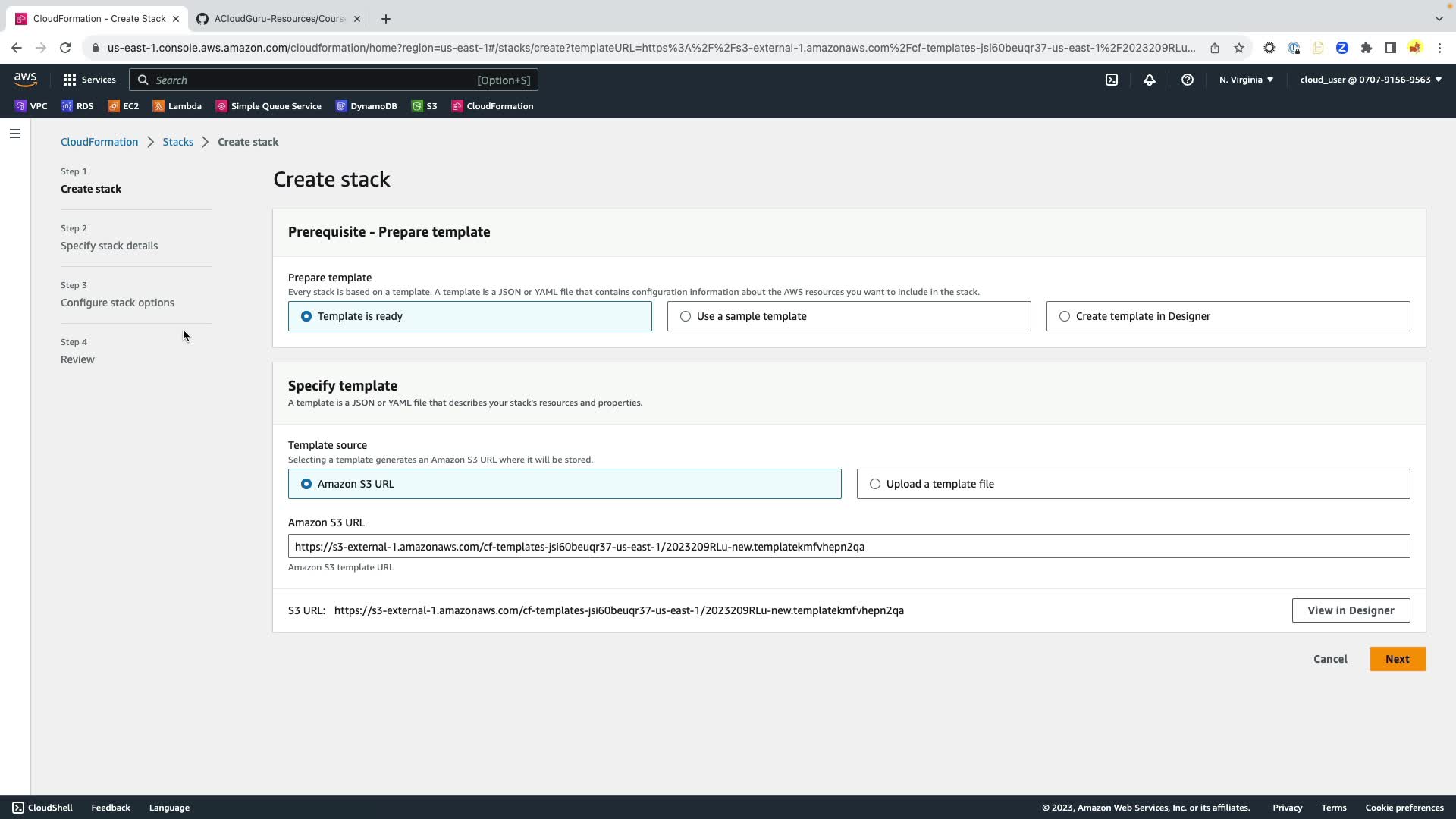Click View in Designer button

tap(1351, 610)
